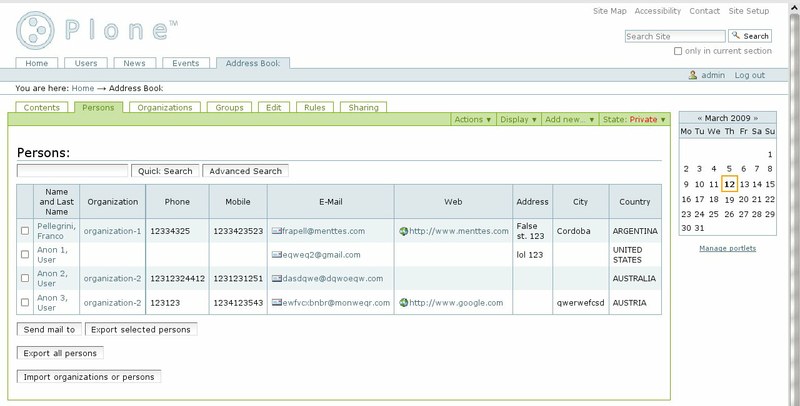This screenshot has height=406, width=800.
Task: Click mail icon beside frapell@menttes.com
Action: point(277,231)
